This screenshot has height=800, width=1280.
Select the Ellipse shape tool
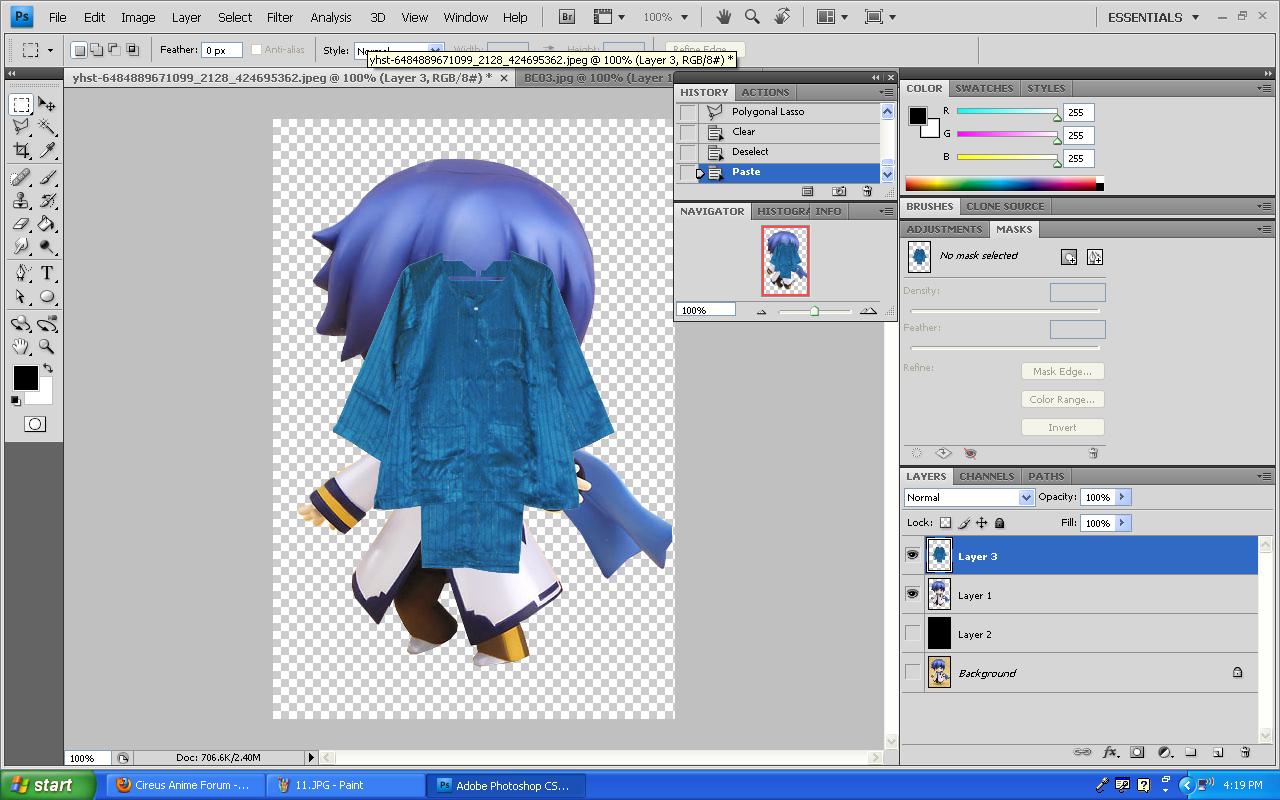pyautogui.click(x=47, y=297)
